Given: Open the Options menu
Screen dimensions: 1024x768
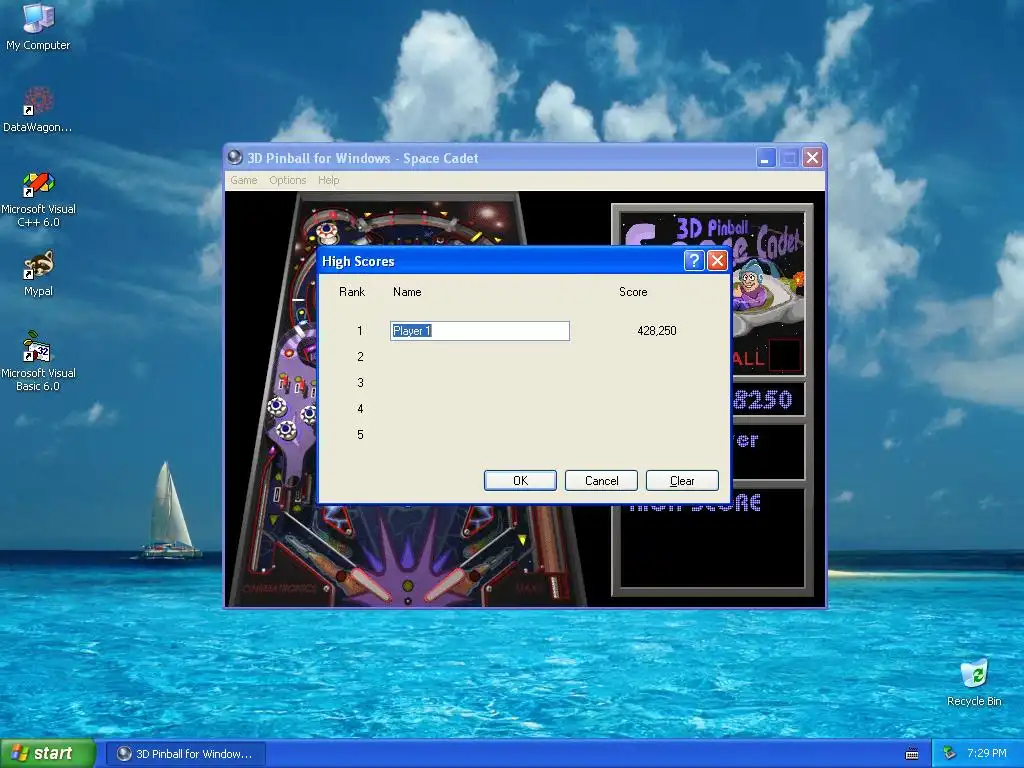Looking at the screenshot, I should [287, 180].
